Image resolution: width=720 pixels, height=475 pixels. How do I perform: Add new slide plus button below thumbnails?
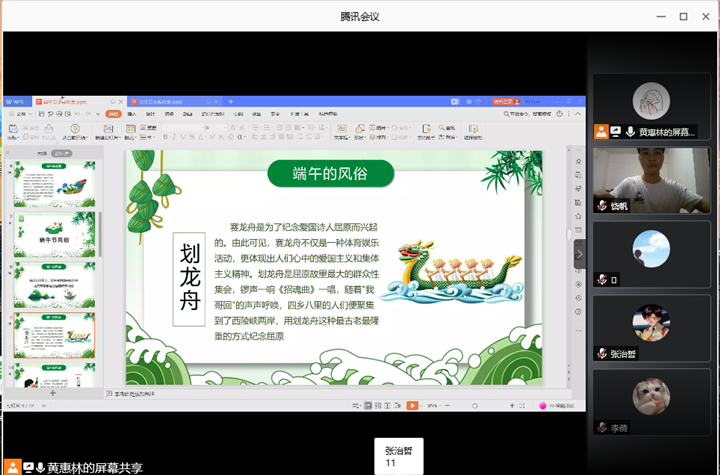point(53,393)
